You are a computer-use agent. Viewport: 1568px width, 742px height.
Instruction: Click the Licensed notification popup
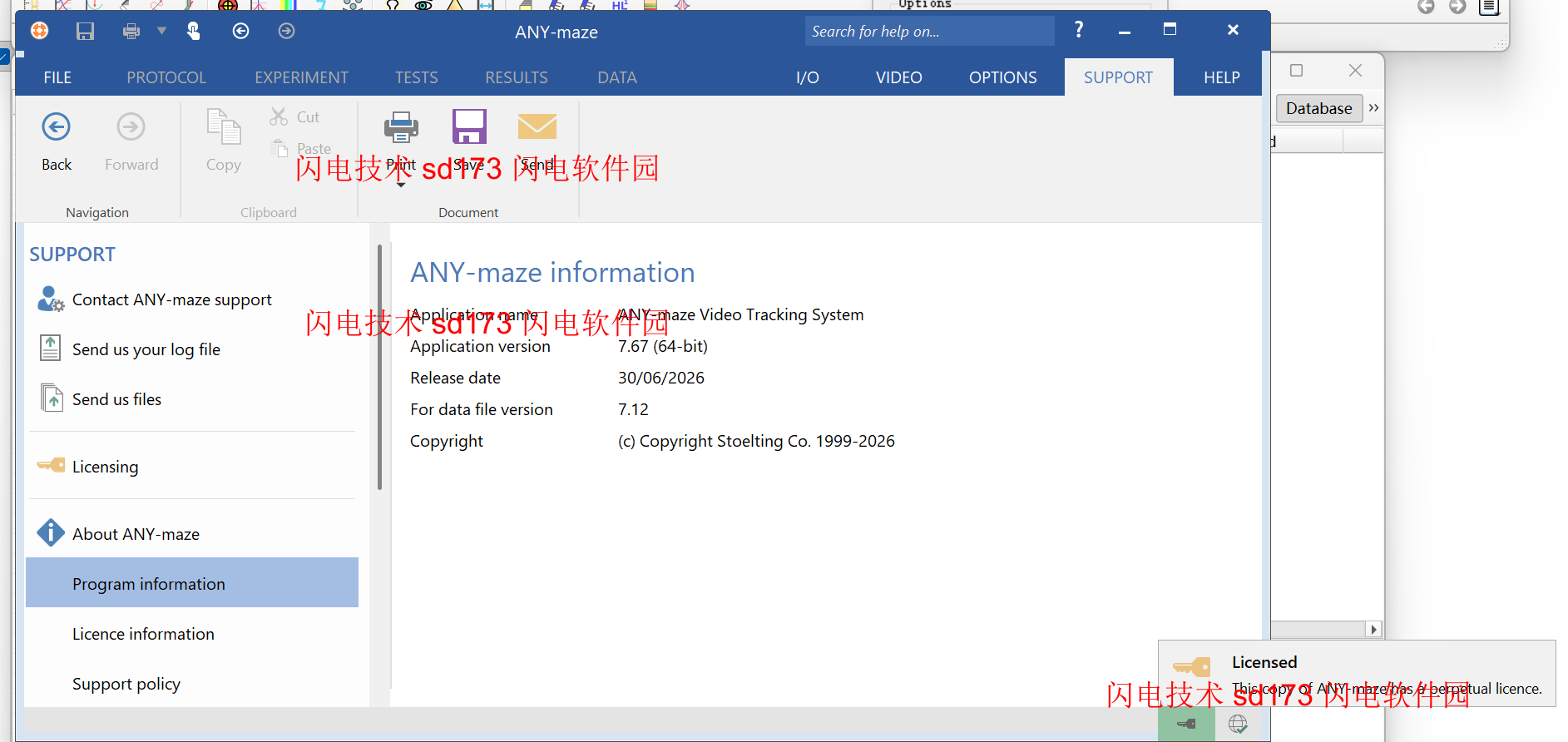pos(1357,674)
